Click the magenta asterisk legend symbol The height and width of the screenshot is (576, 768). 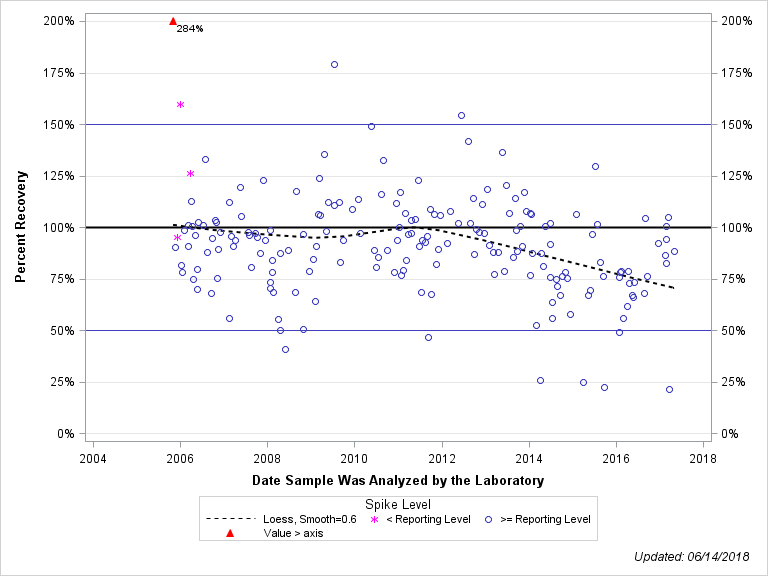(375, 520)
